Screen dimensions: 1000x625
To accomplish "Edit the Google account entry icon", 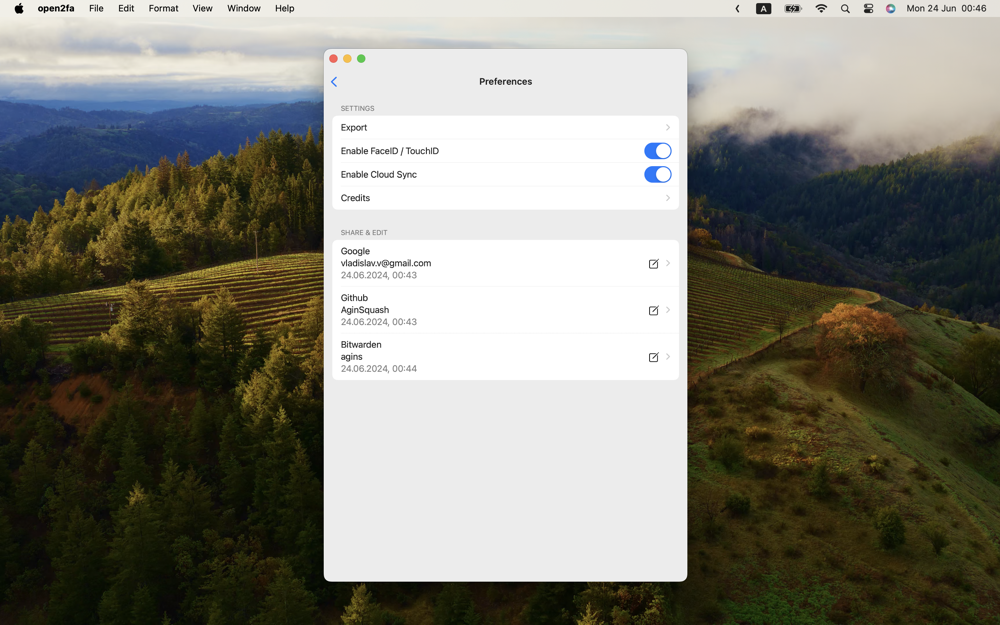I will point(653,263).
